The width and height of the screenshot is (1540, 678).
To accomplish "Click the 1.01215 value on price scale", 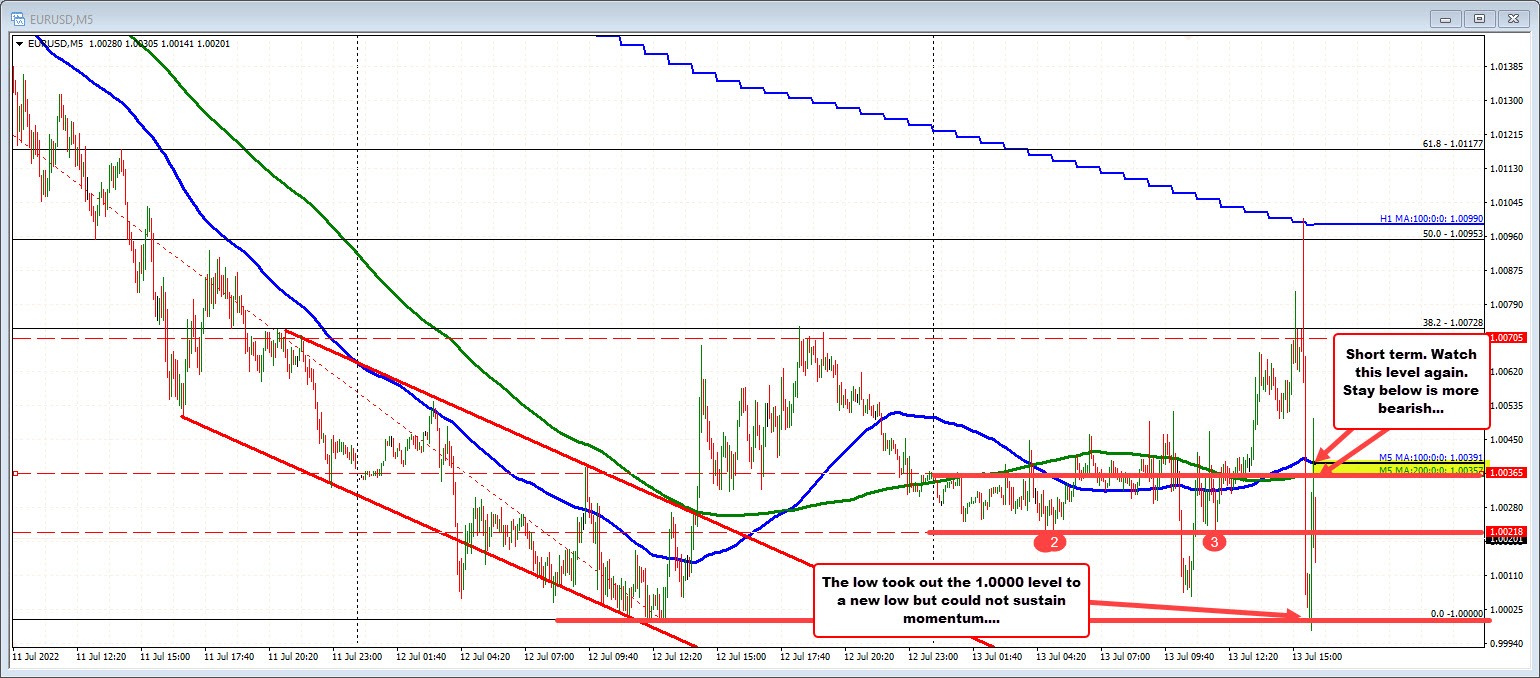I will (1507, 134).
